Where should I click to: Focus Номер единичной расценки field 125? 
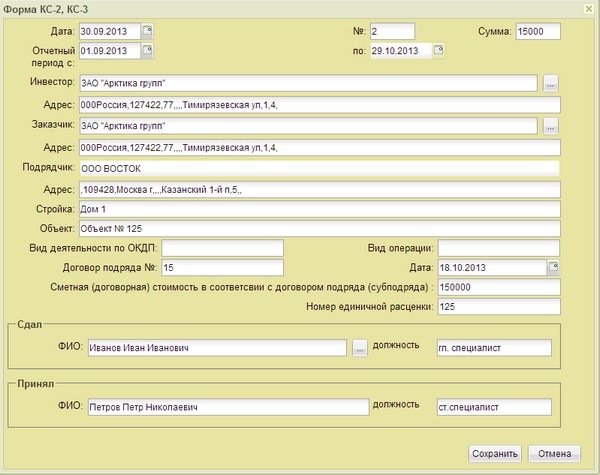[x=499, y=307]
